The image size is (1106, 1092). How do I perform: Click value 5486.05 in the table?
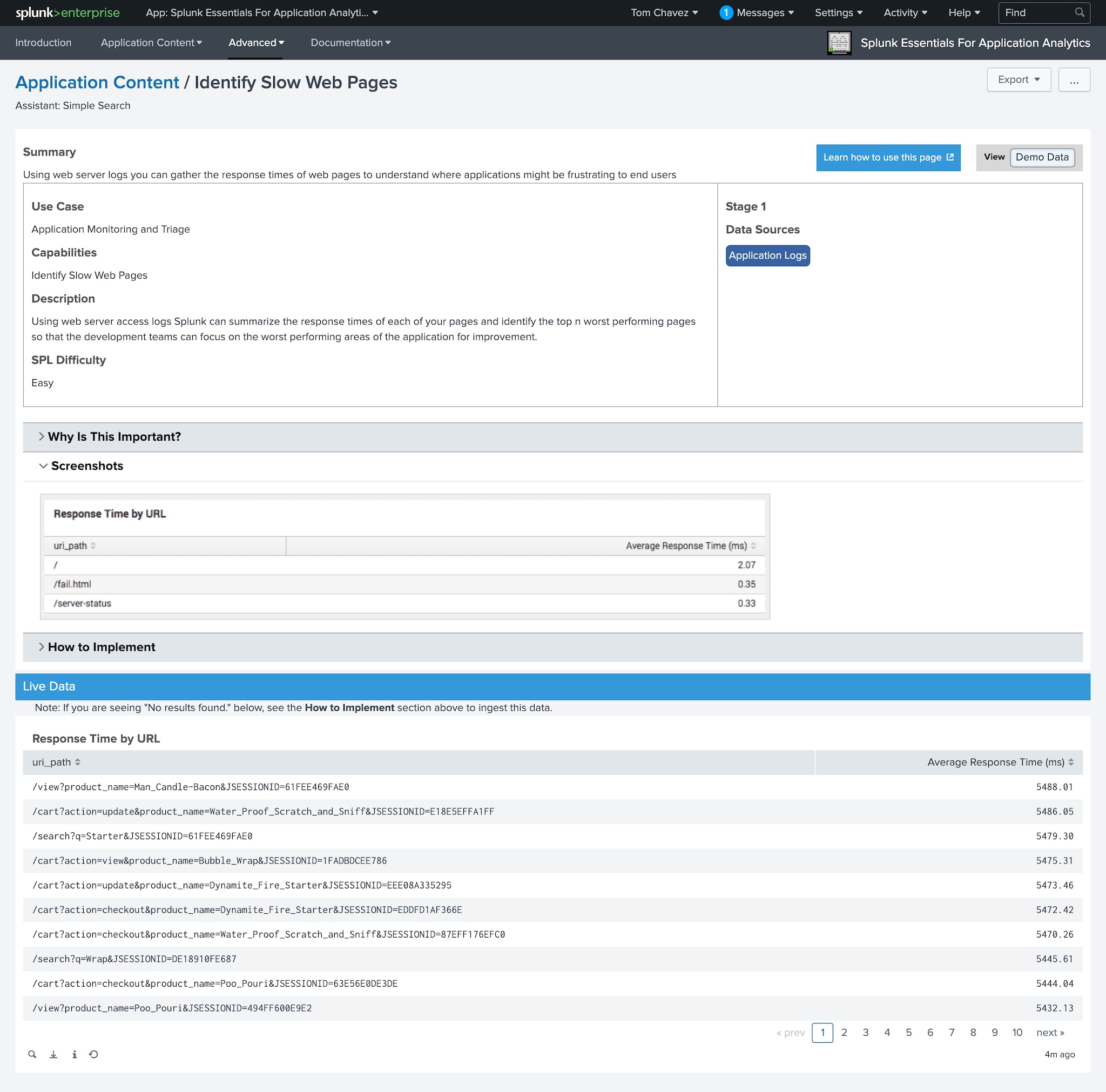coord(1055,811)
